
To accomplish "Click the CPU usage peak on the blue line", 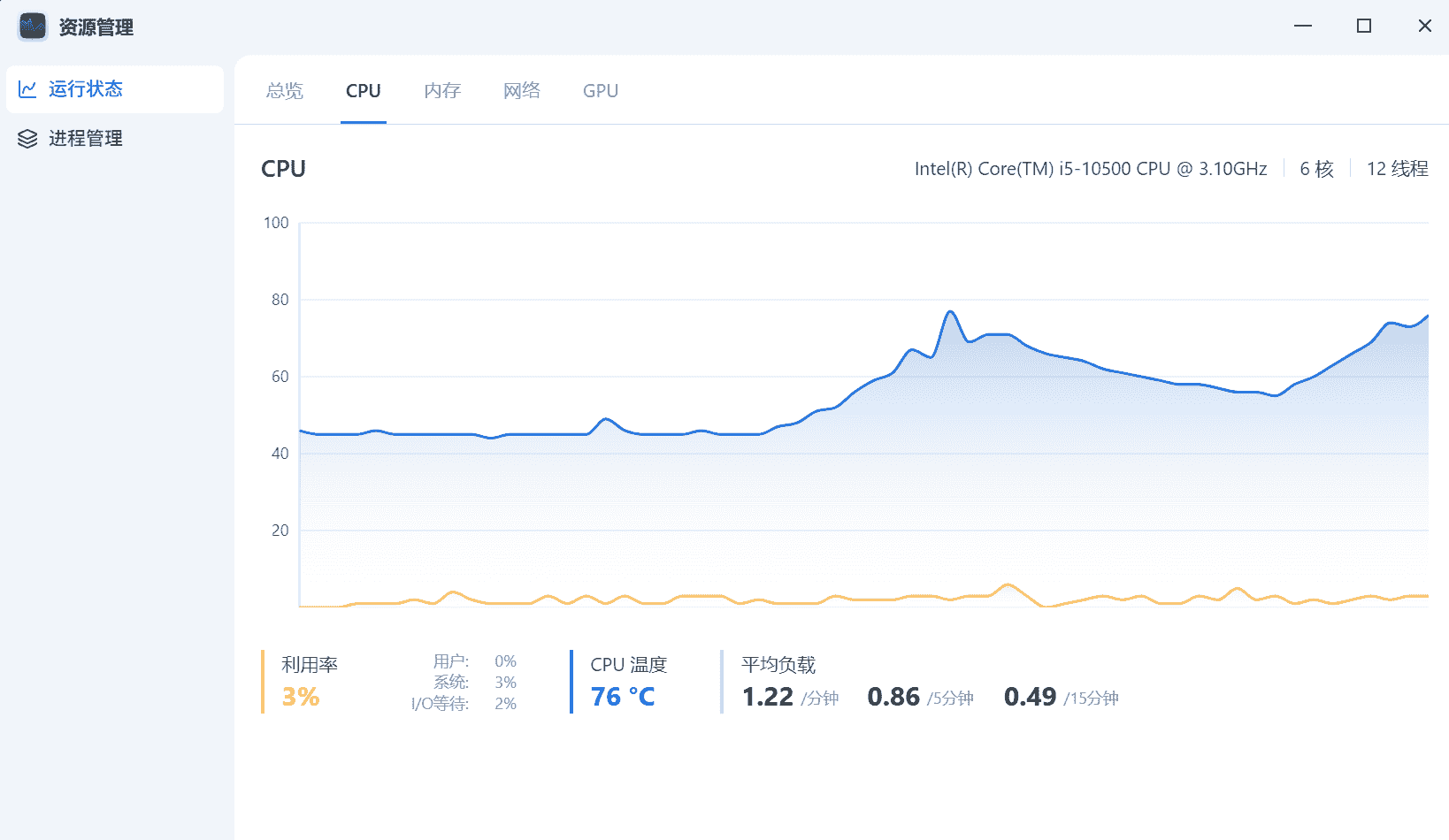I will [951, 311].
